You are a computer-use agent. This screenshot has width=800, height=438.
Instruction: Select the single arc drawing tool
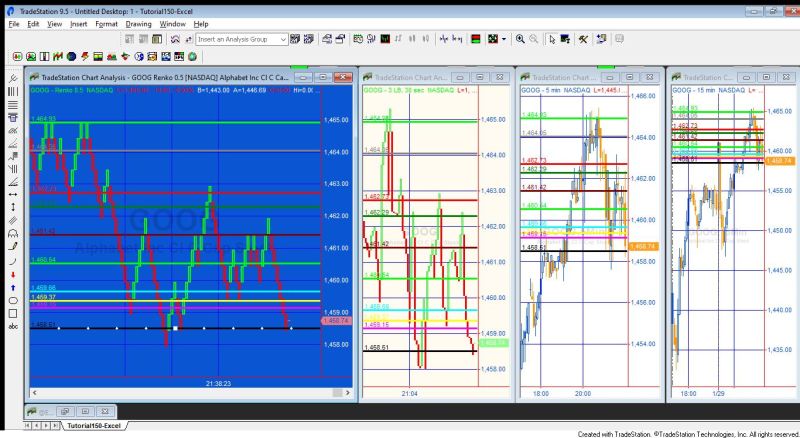[x=13, y=261]
